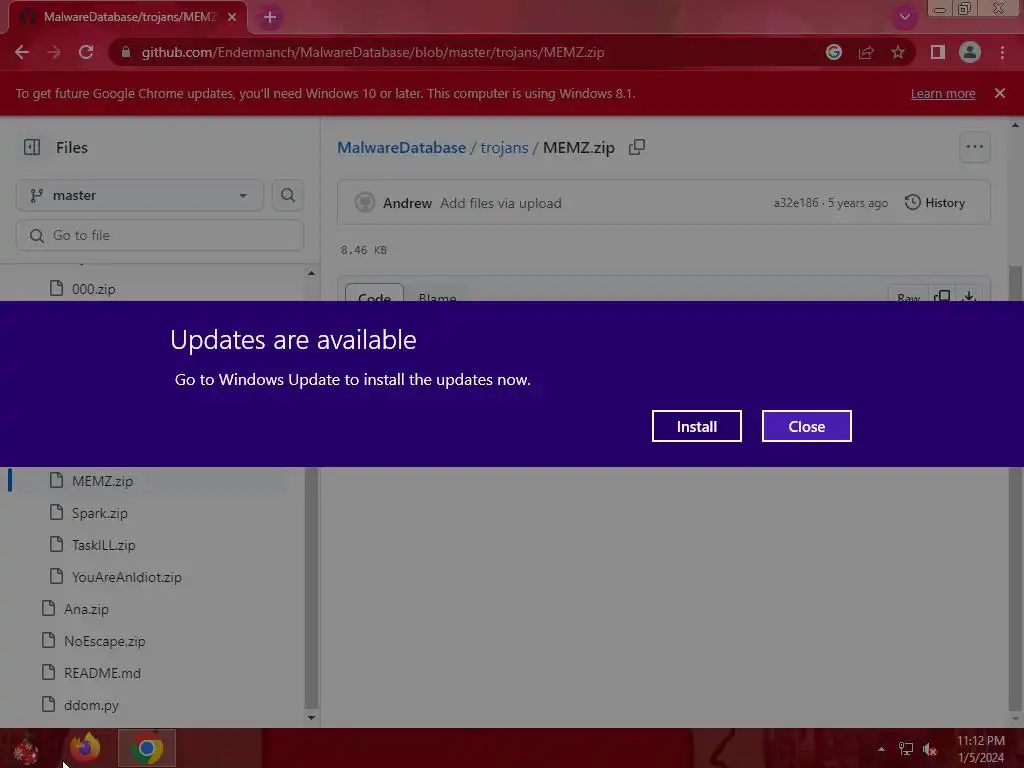Open the Add files via upload commit
1024x768 pixels.
501,203
